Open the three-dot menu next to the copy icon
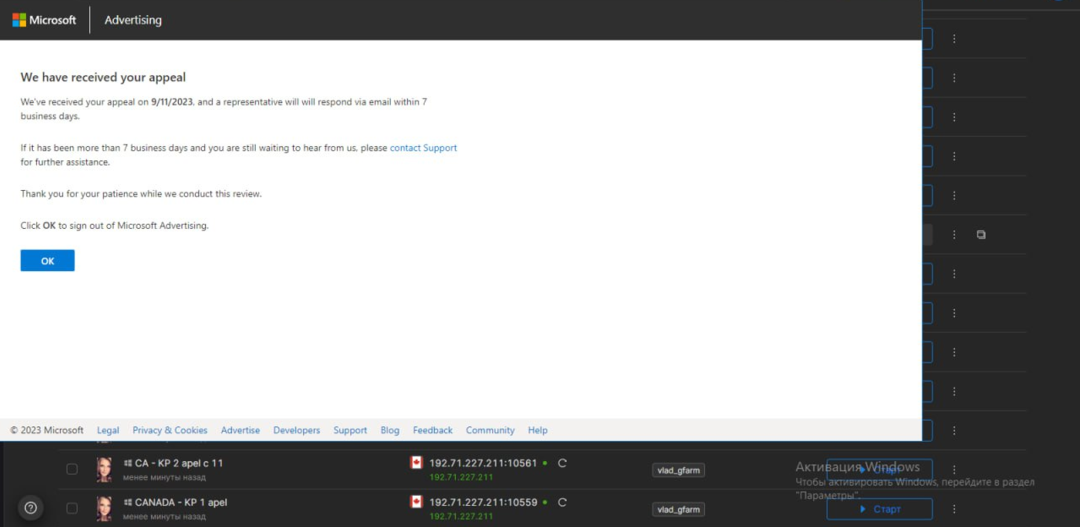Screen dimensions: 1080x527 point(954,235)
